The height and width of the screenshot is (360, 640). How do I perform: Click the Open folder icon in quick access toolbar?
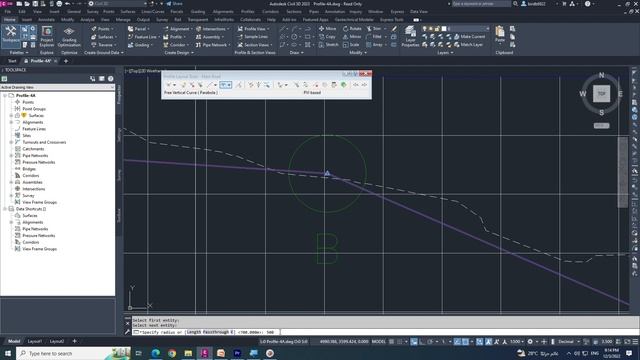pyautogui.click(x=27, y=4)
